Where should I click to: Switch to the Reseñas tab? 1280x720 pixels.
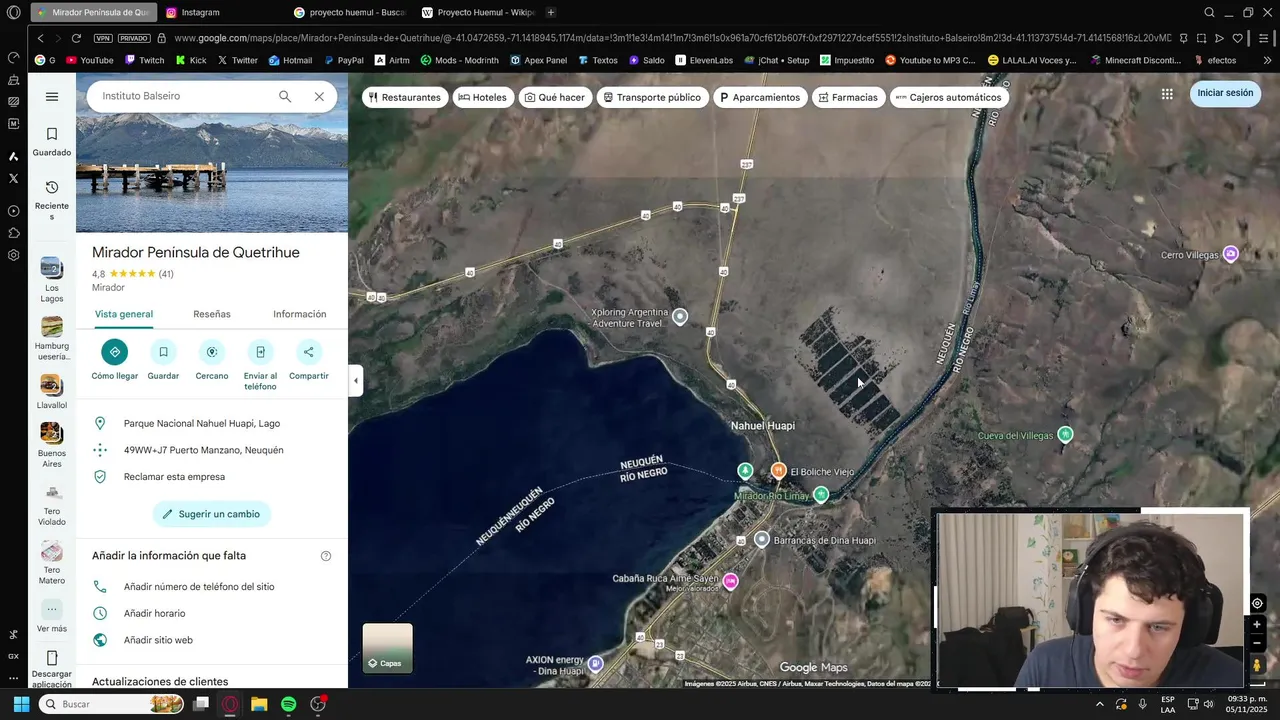click(x=212, y=314)
